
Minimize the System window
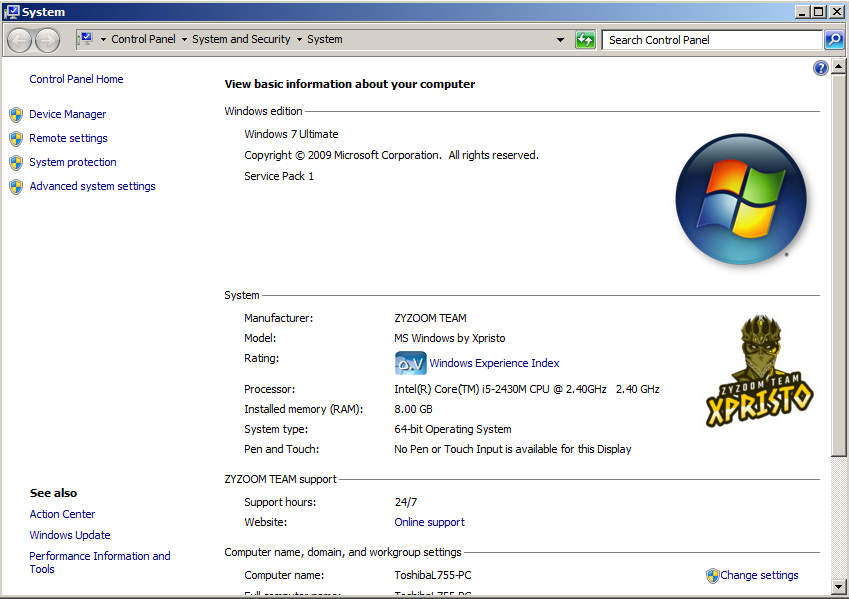tap(802, 12)
